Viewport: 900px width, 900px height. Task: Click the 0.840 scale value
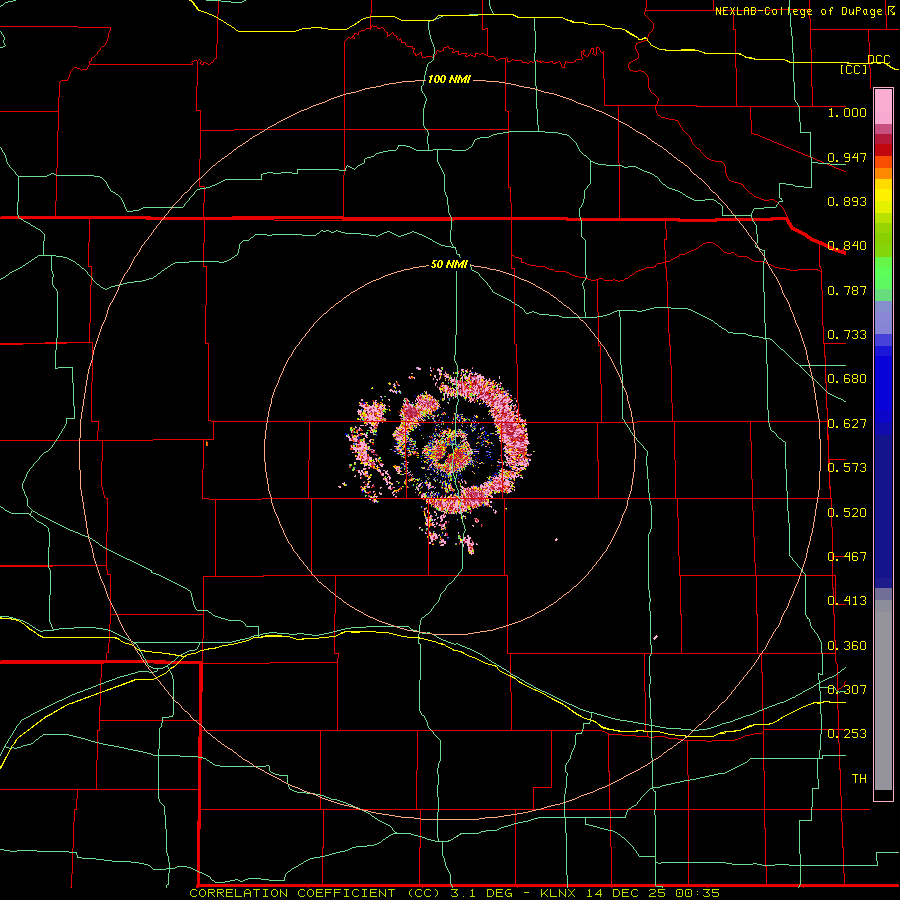point(847,246)
